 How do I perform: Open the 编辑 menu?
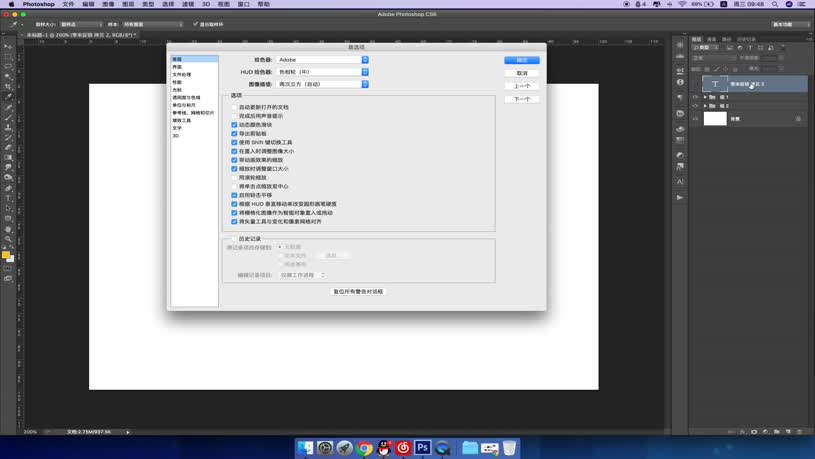(x=88, y=4)
